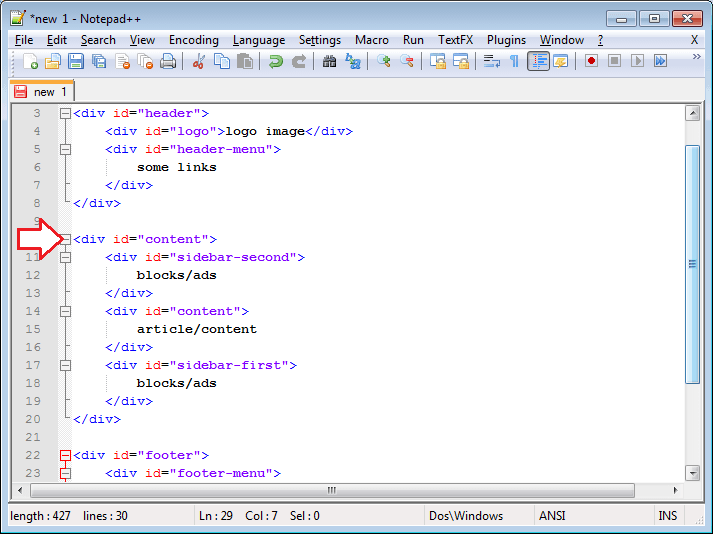713x534 pixels.
Task: Click the Print toolbar icon
Action: [x=168, y=61]
